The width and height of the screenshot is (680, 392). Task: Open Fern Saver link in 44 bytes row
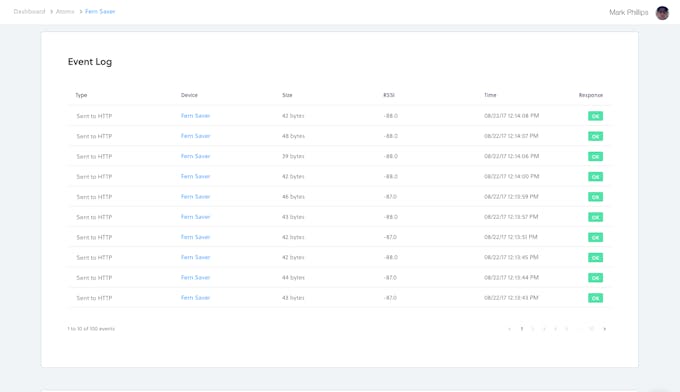coord(195,278)
